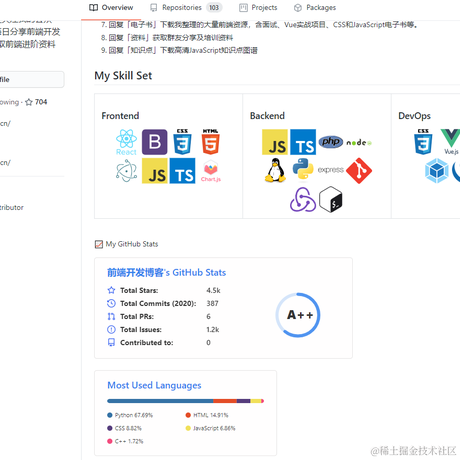The width and height of the screenshot is (460, 460).
Task: Click the Backend column heading
Action: point(267,116)
